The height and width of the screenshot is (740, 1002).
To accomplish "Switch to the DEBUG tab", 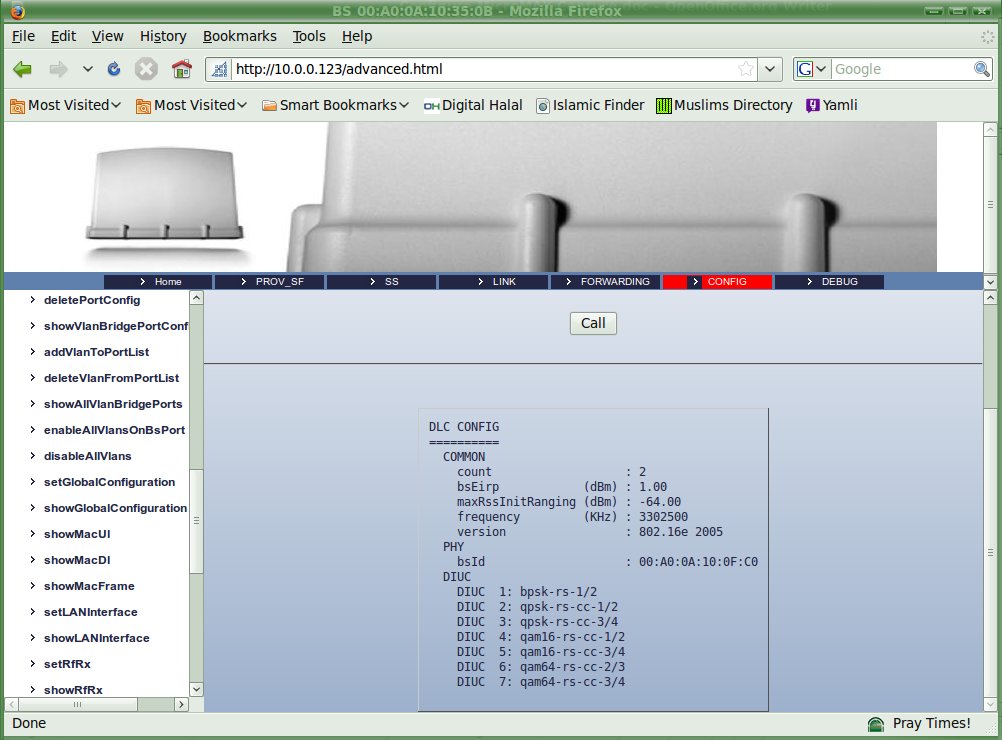I will coord(829,282).
